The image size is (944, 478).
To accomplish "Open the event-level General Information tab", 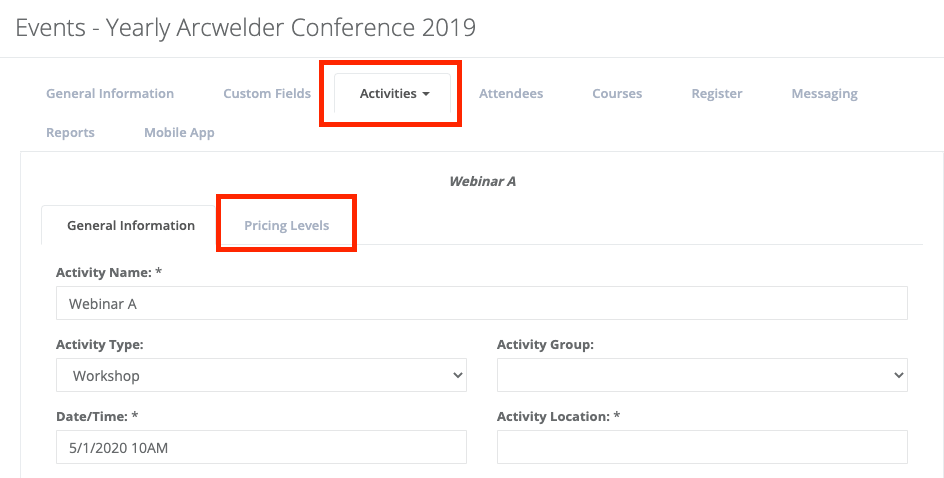I will coord(110,94).
